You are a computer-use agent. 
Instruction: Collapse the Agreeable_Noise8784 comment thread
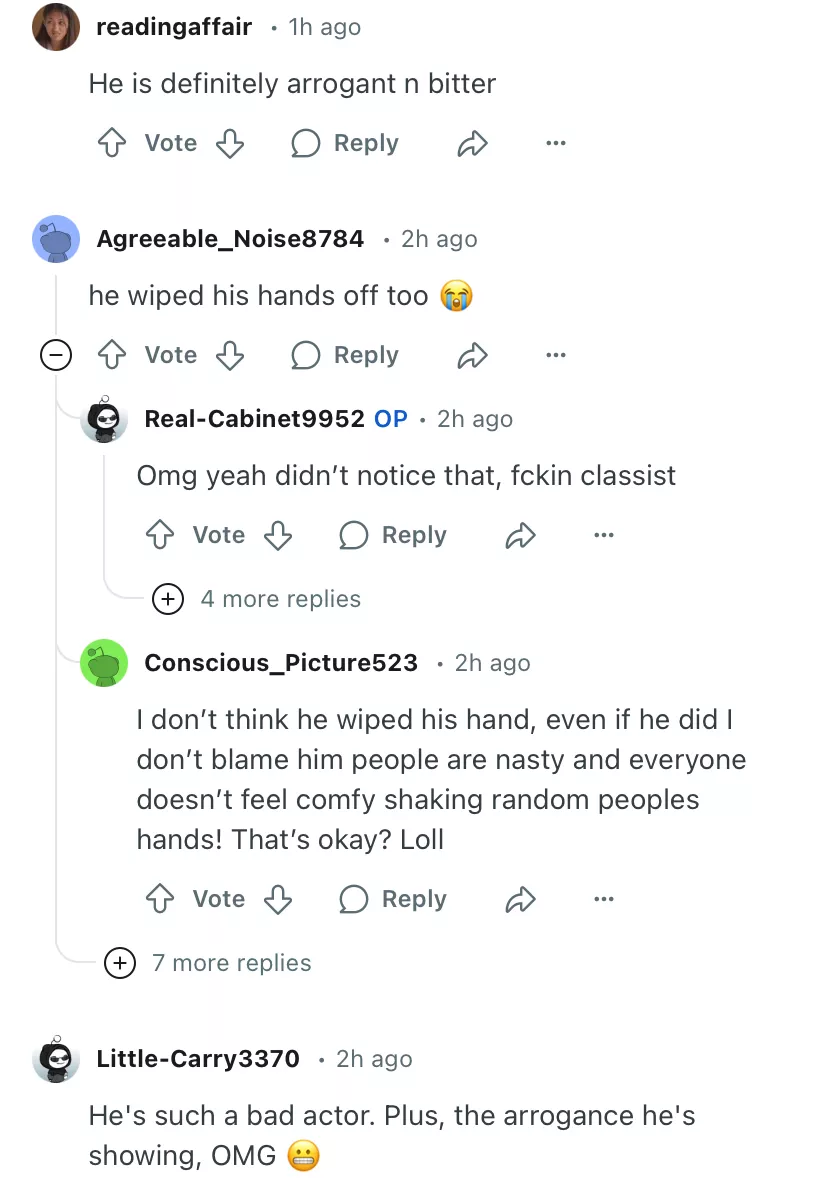(x=56, y=355)
